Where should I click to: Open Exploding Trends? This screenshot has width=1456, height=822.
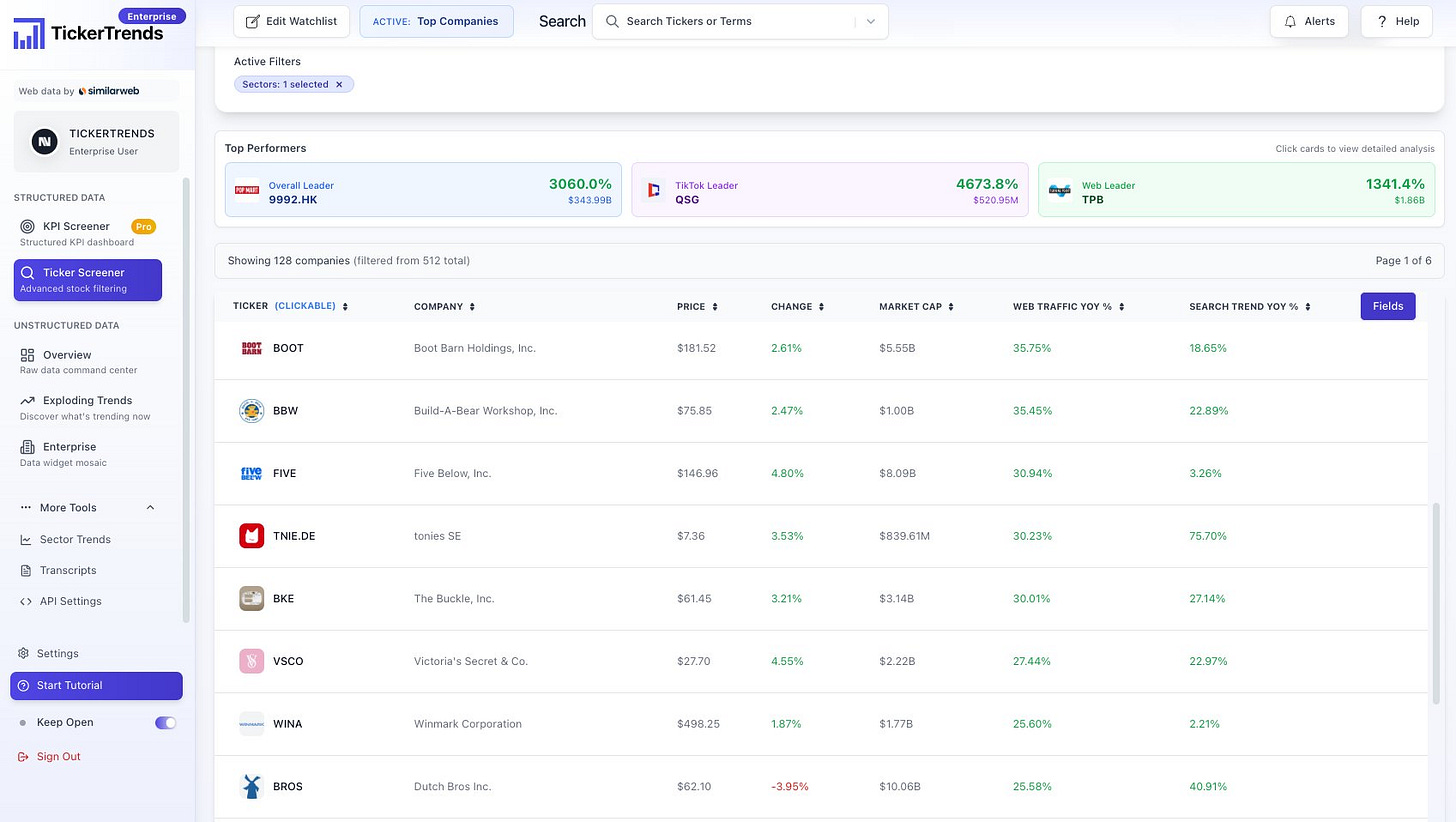coord(88,407)
